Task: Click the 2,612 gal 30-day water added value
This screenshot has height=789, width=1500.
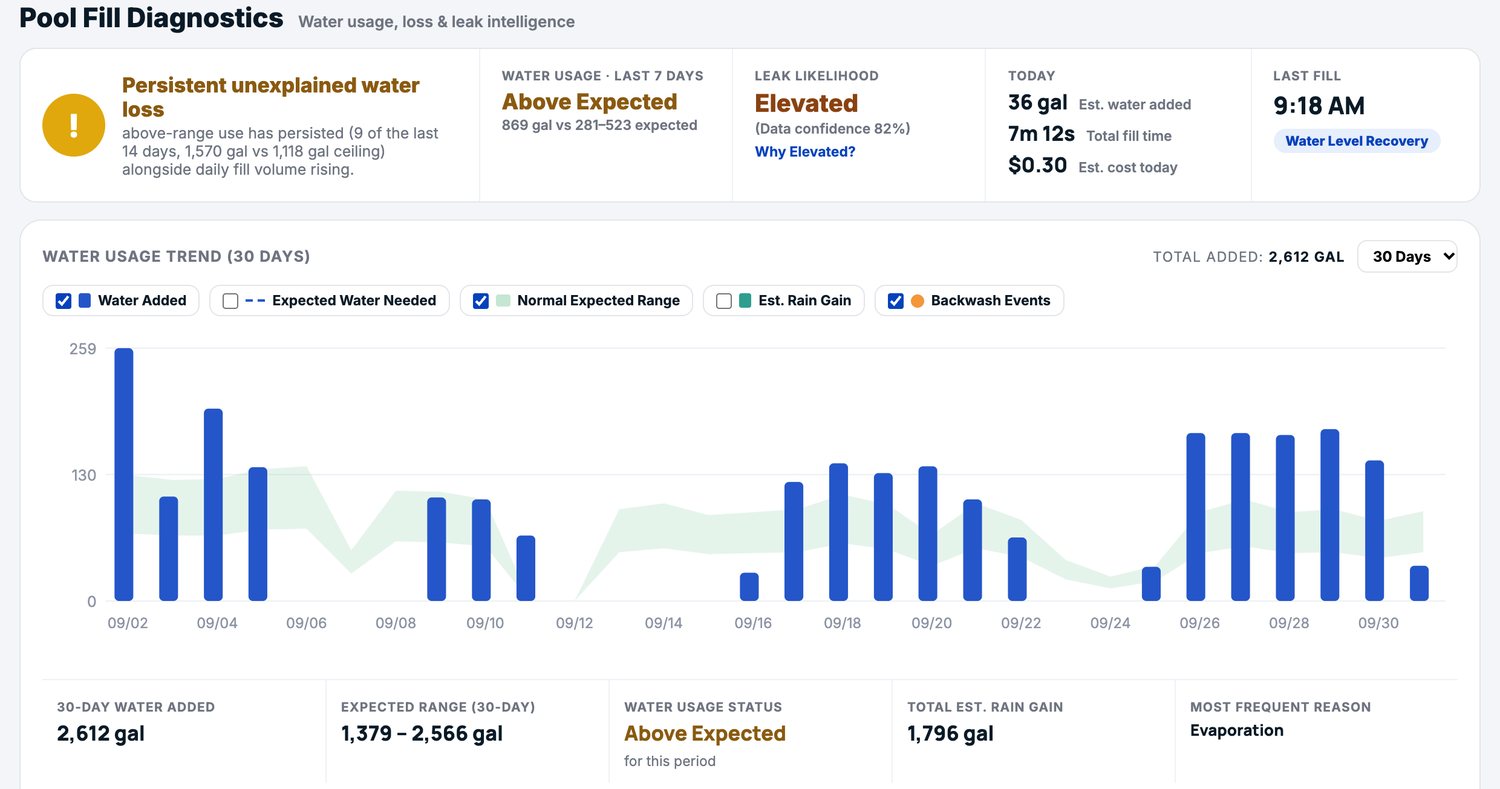Action: coord(101,734)
